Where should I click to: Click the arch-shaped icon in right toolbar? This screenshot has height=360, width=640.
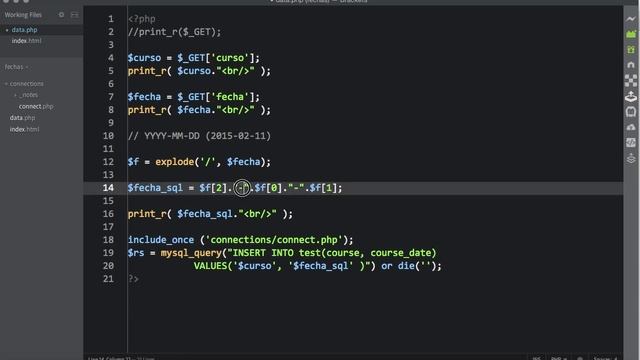pyautogui.click(x=631, y=65)
